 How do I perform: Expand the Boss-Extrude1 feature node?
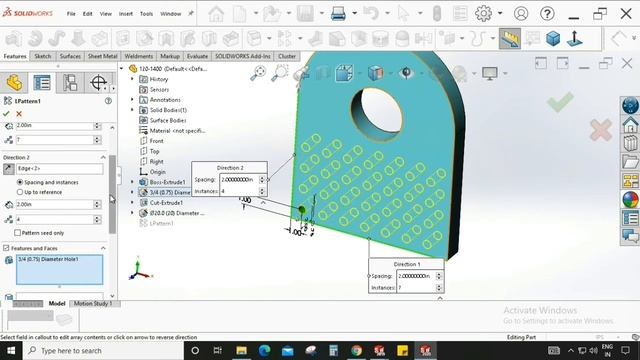pyautogui.click(x=132, y=182)
